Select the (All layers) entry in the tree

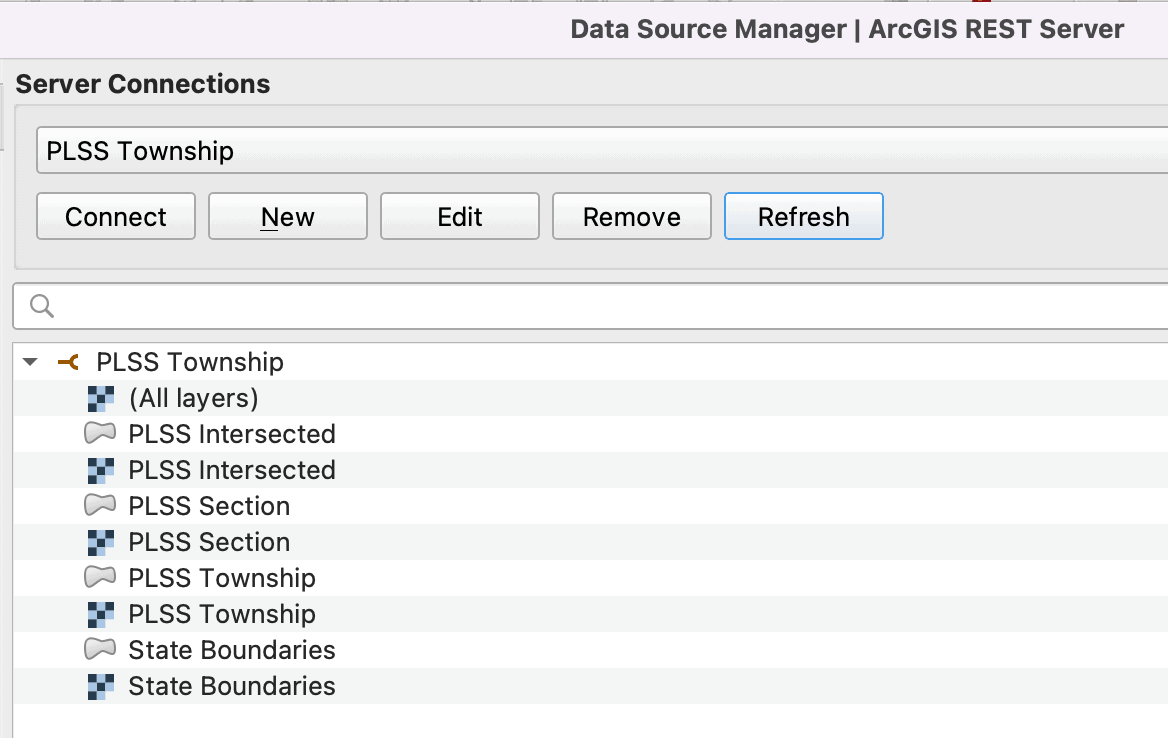[x=193, y=398]
